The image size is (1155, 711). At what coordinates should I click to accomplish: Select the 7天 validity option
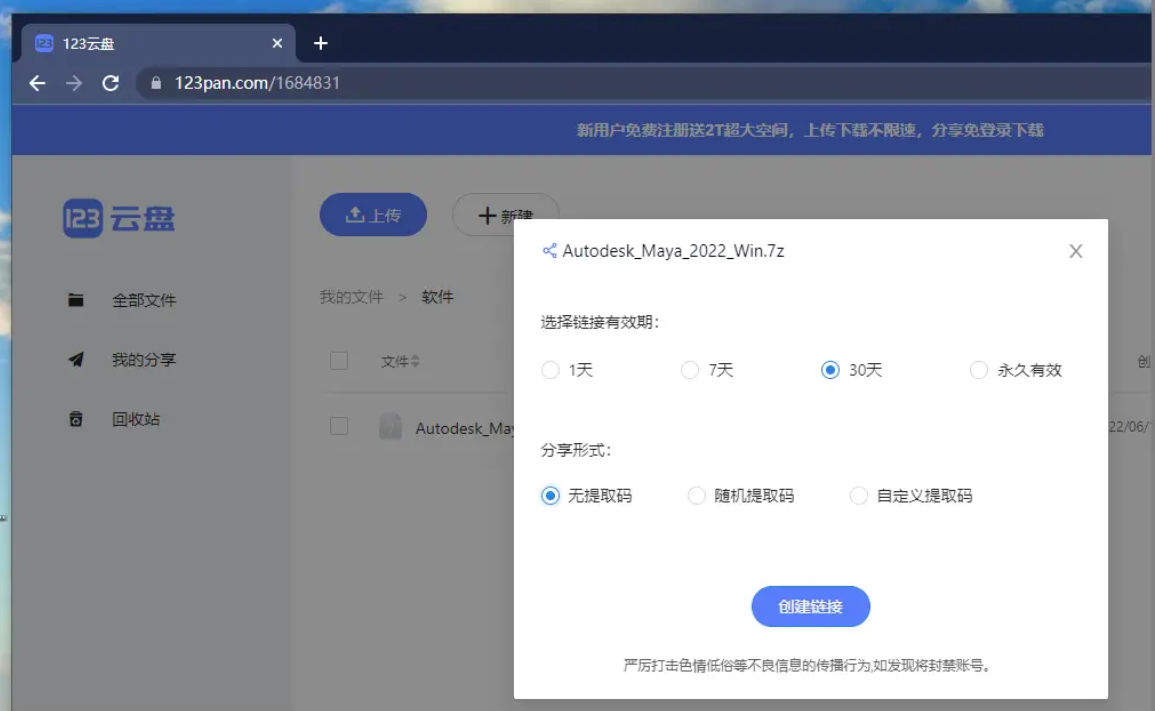(707, 370)
